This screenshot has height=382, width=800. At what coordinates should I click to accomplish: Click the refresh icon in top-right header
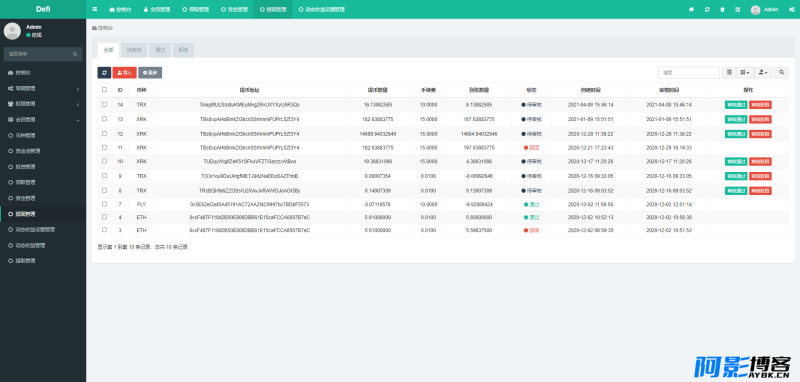click(707, 9)
